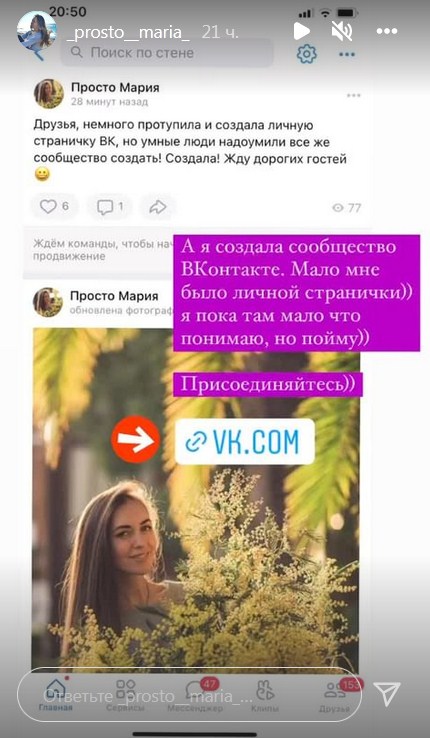Image resolution: width=430 pixels, height=738 pixels.
Task: Open _prosto__maria_ story profile avatar
Action: (x=37, y=34)
